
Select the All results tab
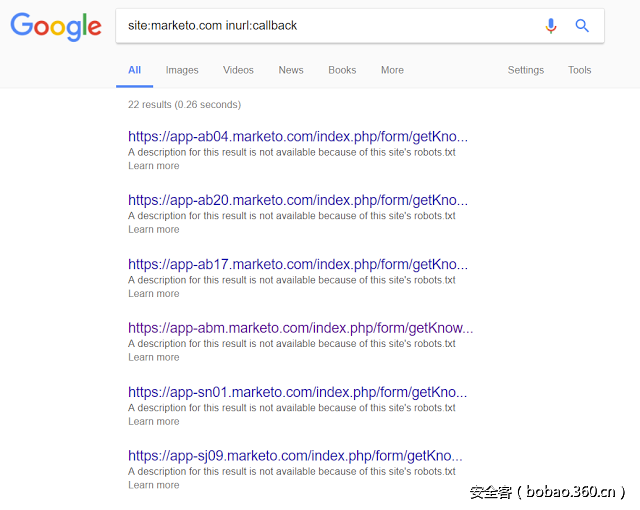point(135,70)
